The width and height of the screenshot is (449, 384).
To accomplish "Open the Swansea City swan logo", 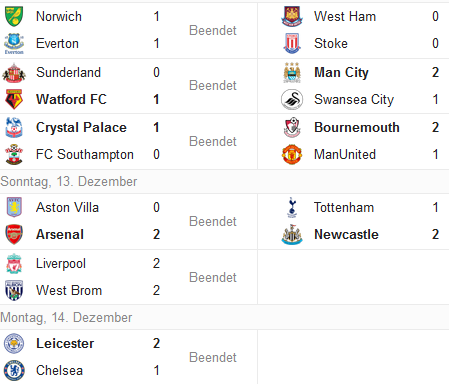I will coord(292,99).
